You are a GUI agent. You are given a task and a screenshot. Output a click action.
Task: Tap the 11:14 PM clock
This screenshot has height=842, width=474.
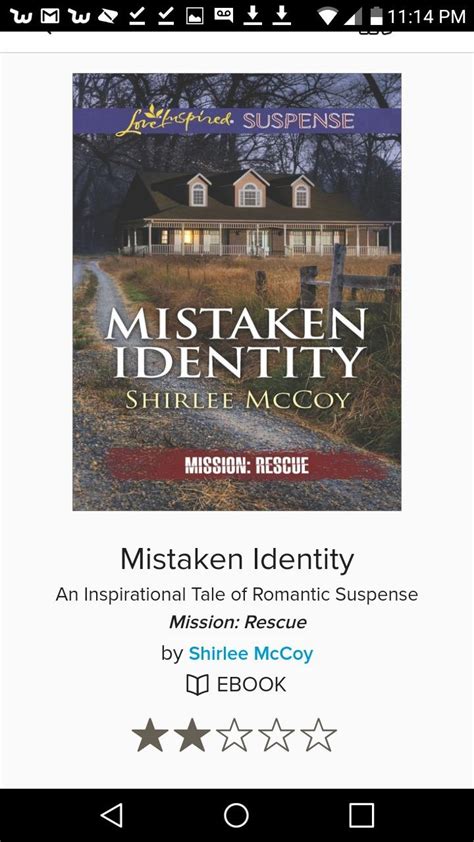click(426, 17)
